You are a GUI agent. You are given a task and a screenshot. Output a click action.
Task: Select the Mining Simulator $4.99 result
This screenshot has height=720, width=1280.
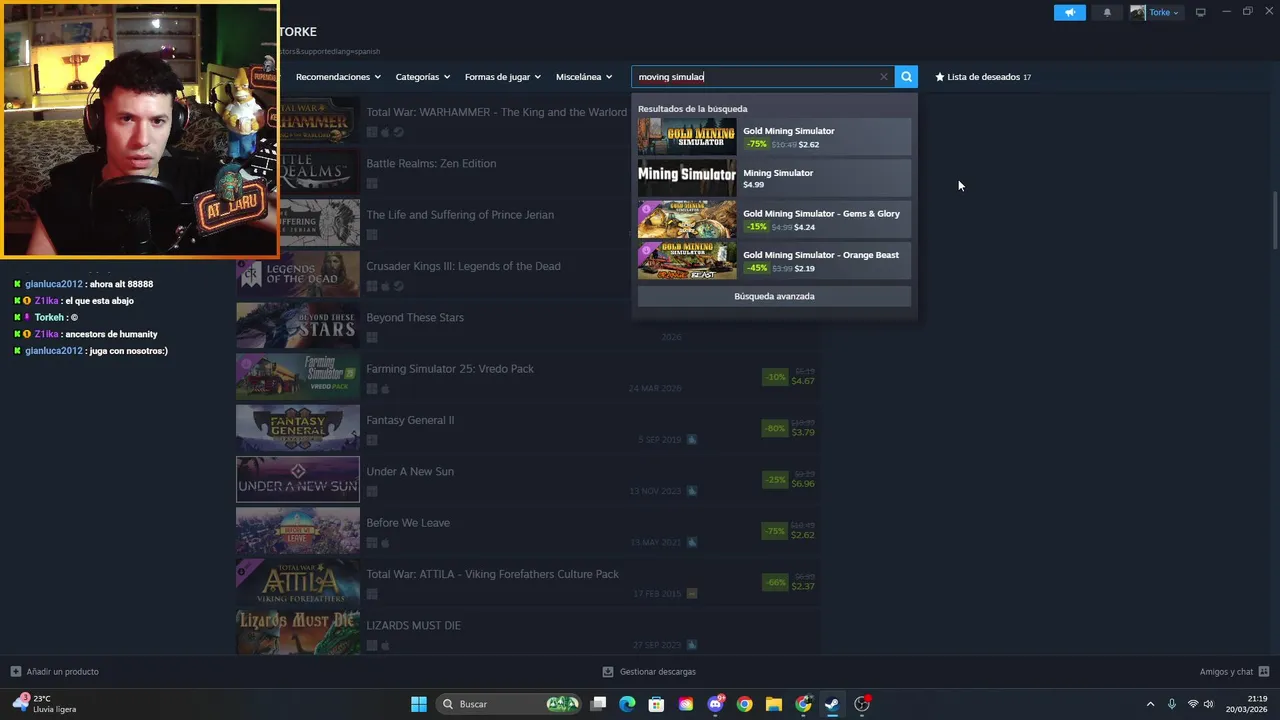(x=774, y=178)
